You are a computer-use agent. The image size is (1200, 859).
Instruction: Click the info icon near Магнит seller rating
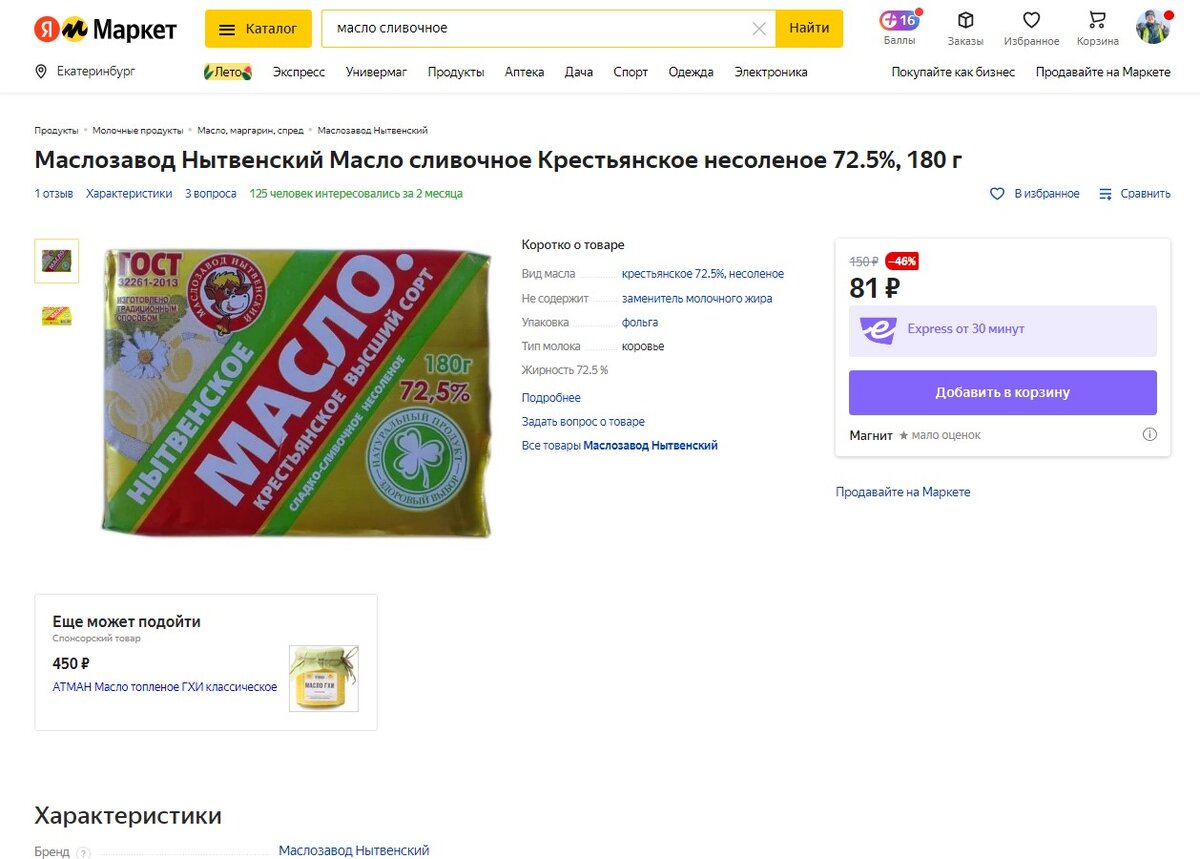pos(1150,434)
